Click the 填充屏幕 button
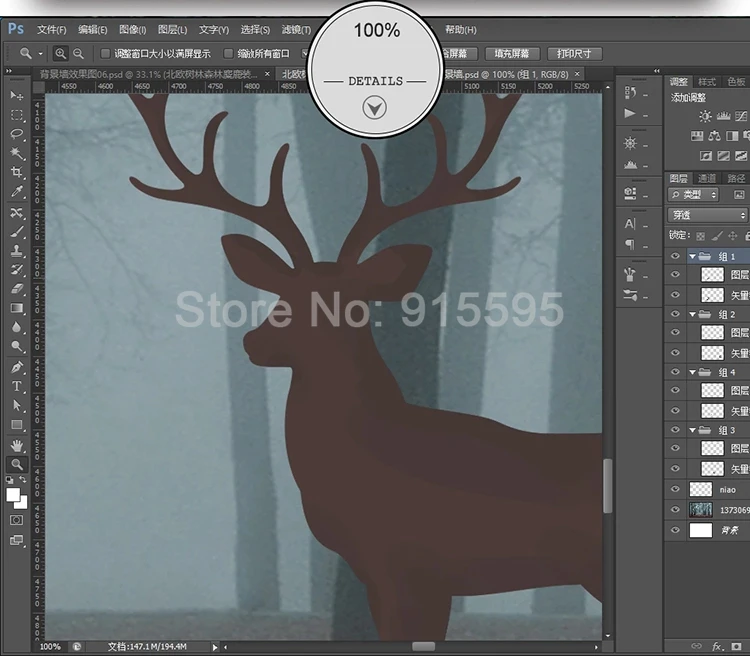The width and height of the screenshot is (750, 666). point(512,54)
